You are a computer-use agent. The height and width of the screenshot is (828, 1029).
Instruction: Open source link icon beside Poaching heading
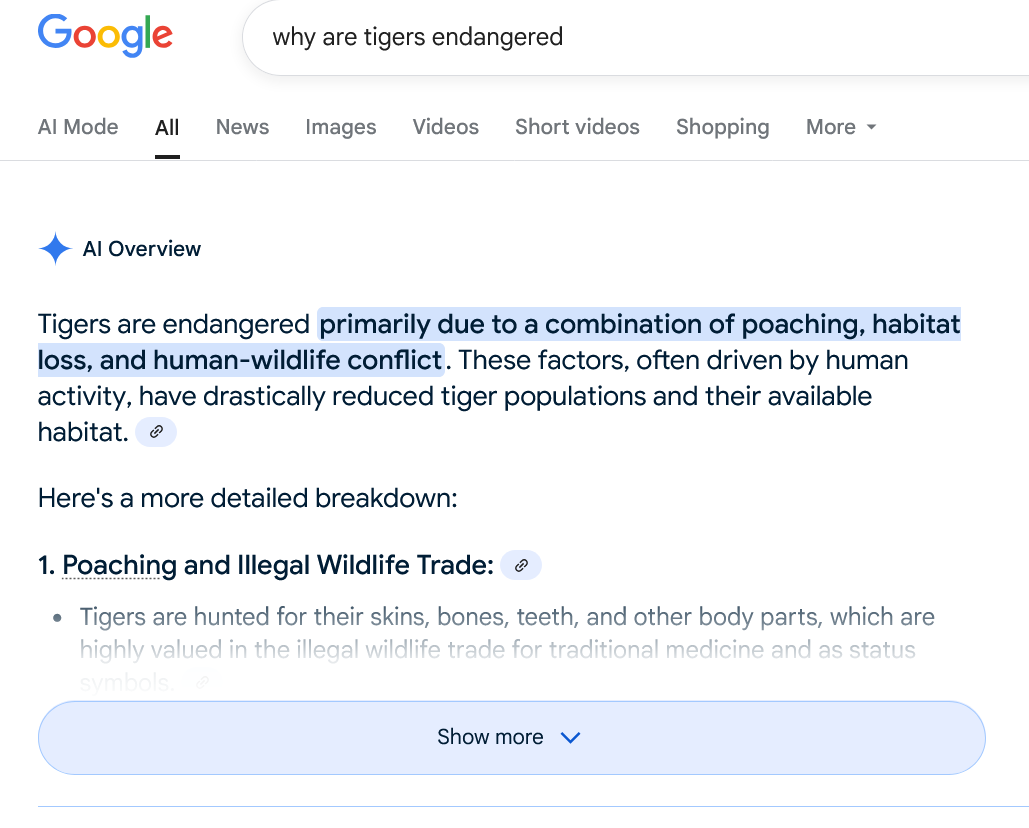(521, 565)
